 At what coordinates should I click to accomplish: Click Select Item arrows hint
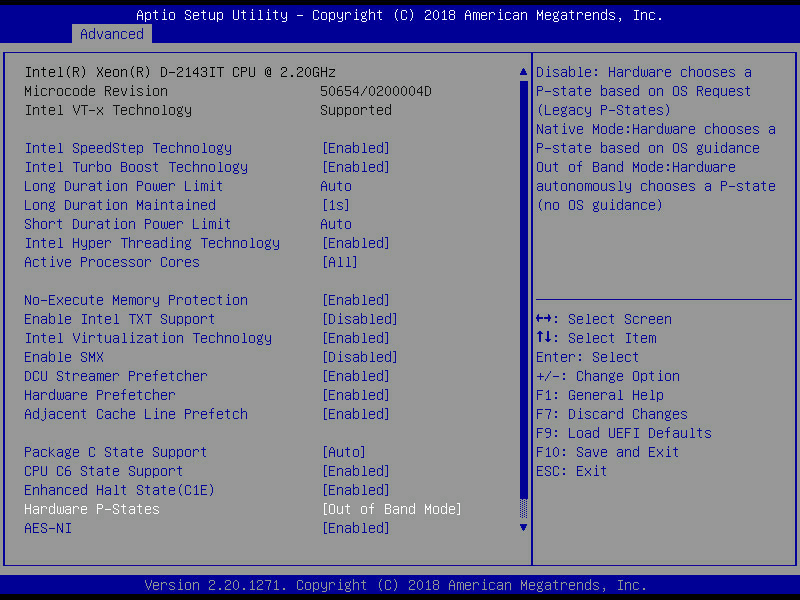596,338
